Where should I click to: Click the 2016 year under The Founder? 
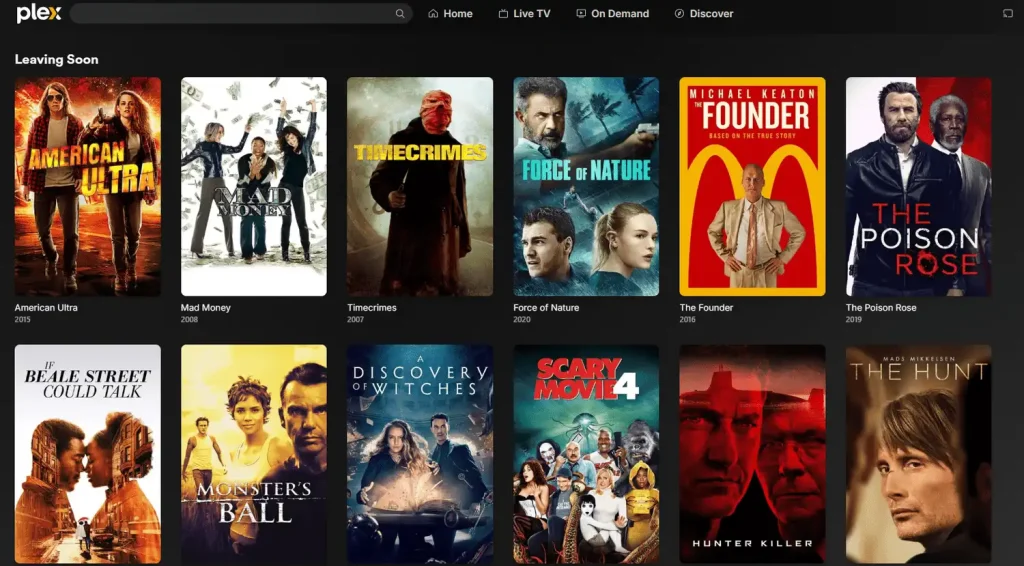pos(688,320)
